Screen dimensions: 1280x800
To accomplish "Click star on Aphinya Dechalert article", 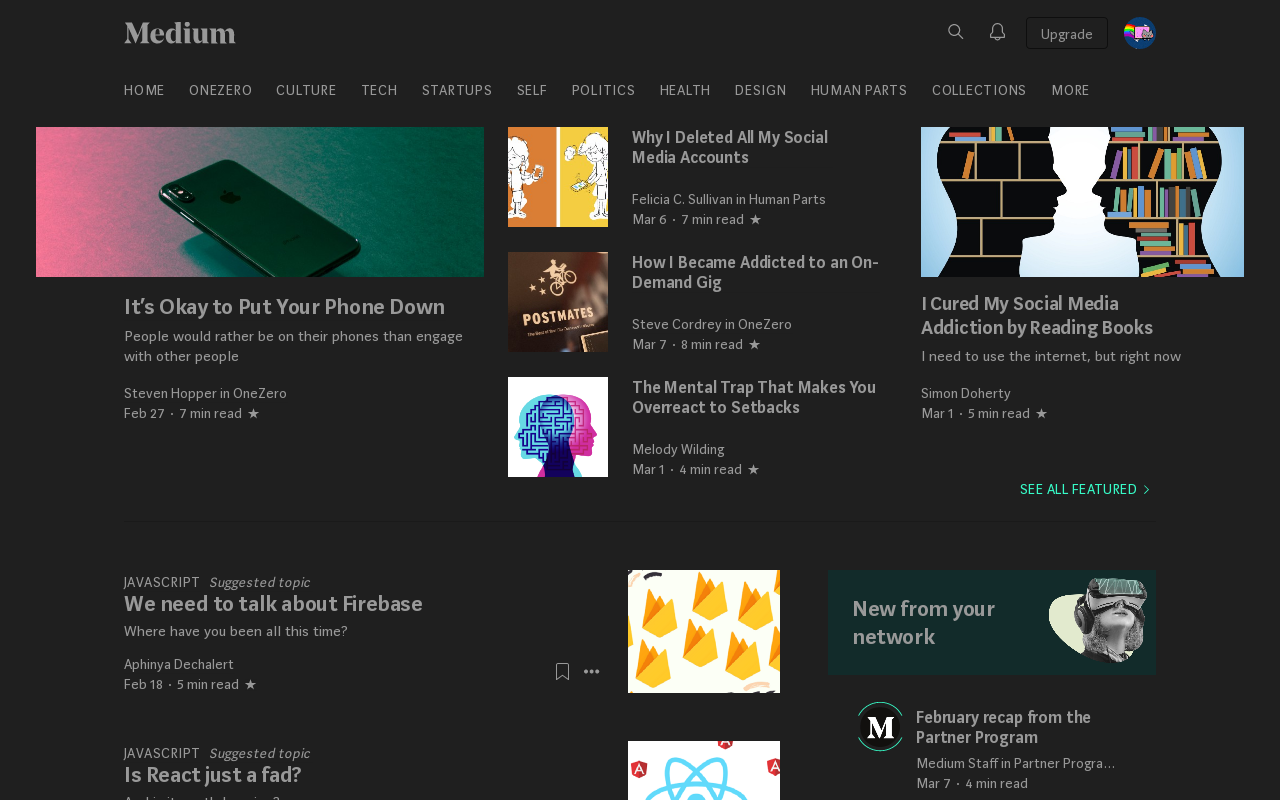I will (x=250, y=684).
